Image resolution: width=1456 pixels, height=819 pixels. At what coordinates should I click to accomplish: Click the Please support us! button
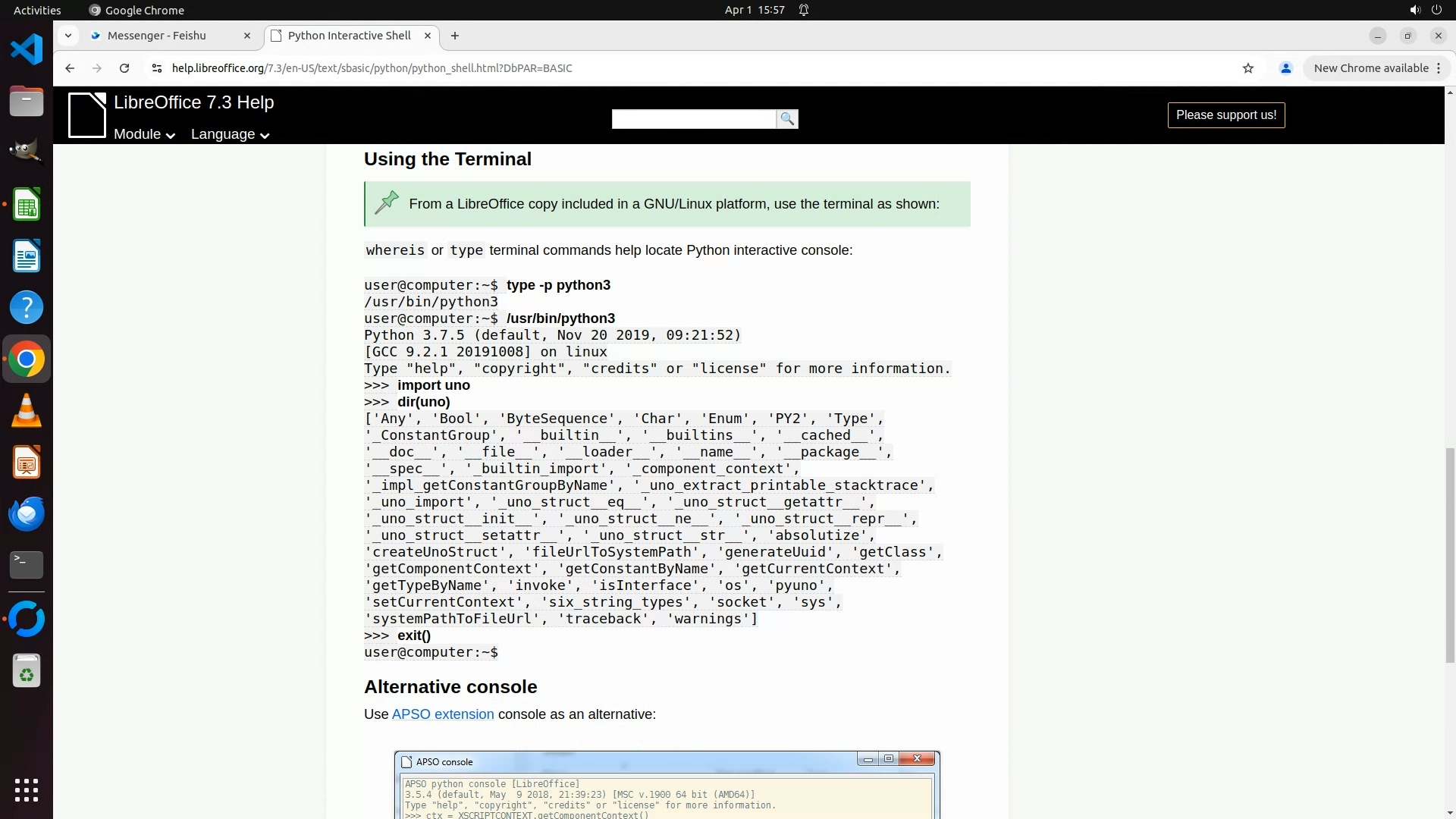pos(1226,115)
